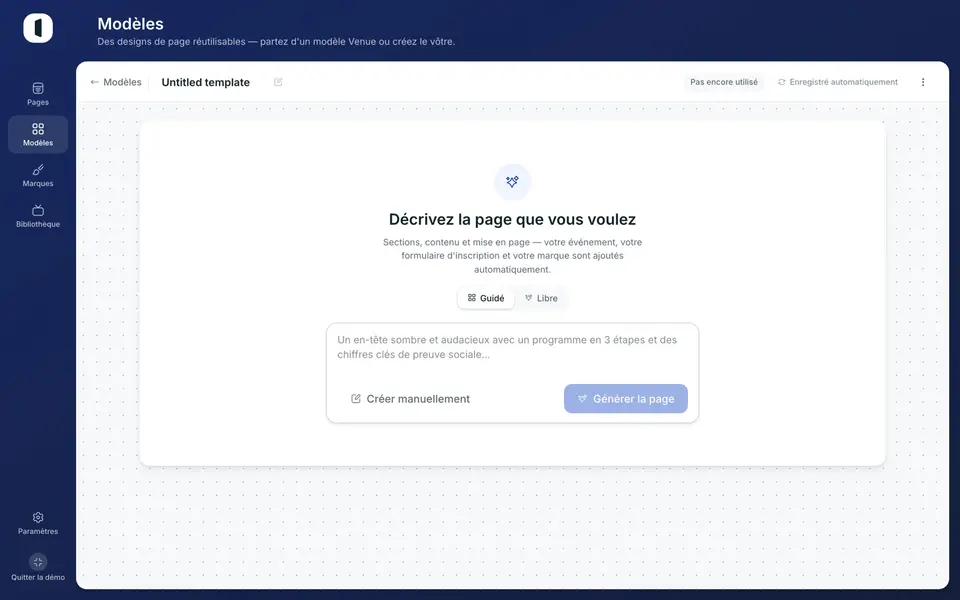Click subtitle about designs de page réutilisables
The width and height of the screenshot is (960, 600).
(x=276, y=42)
